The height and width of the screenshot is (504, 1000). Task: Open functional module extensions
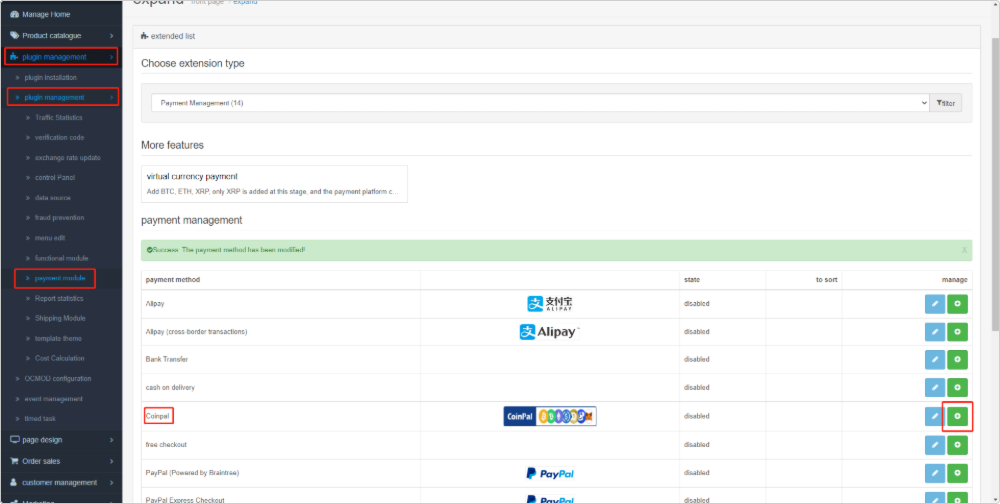[x=61, y=258]
